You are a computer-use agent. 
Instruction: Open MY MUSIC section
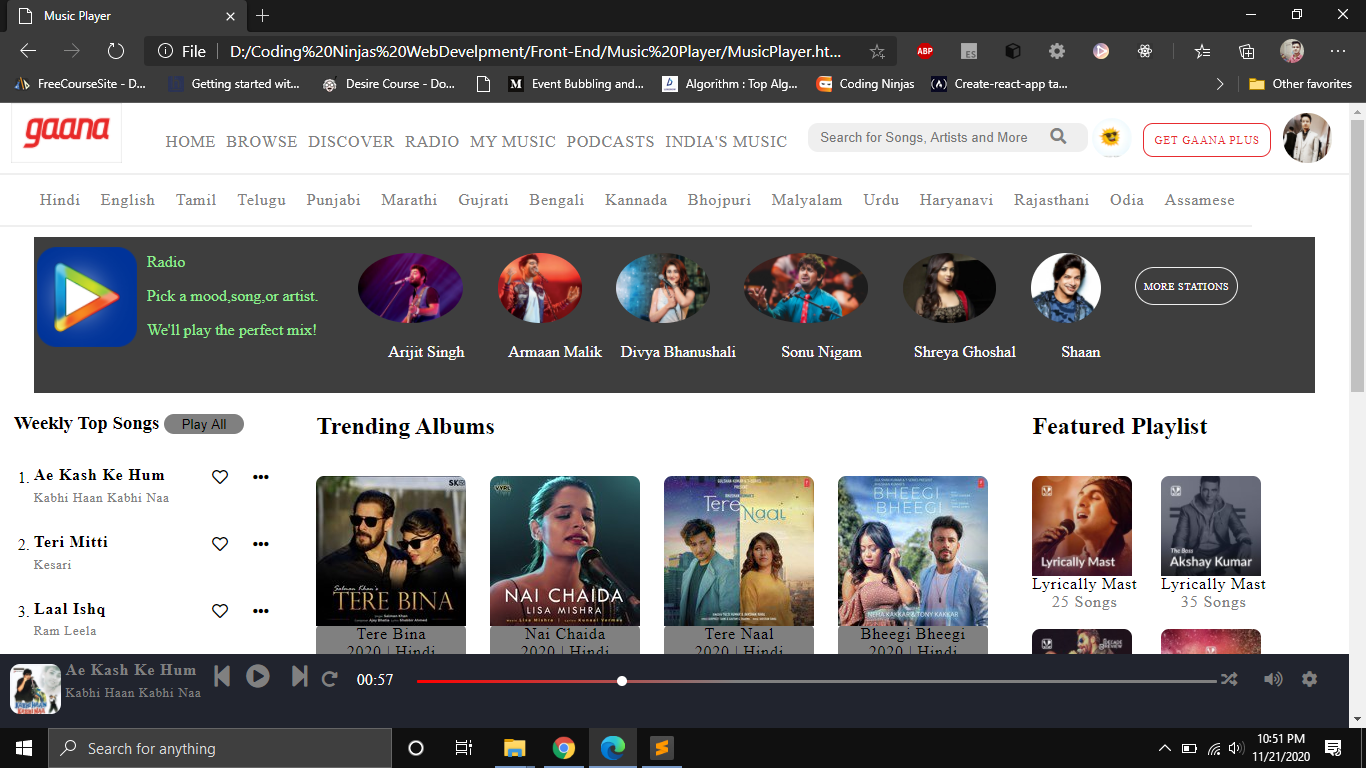(513, 142)
